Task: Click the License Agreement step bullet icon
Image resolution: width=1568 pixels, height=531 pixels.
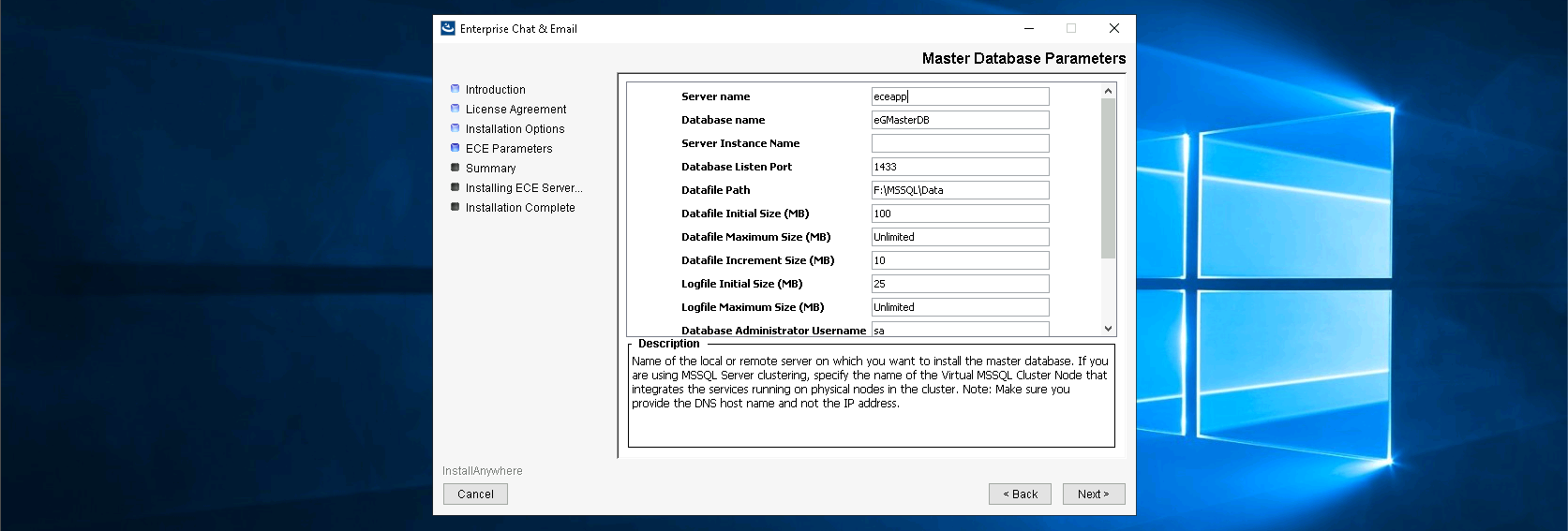Action: coord(455,109)
